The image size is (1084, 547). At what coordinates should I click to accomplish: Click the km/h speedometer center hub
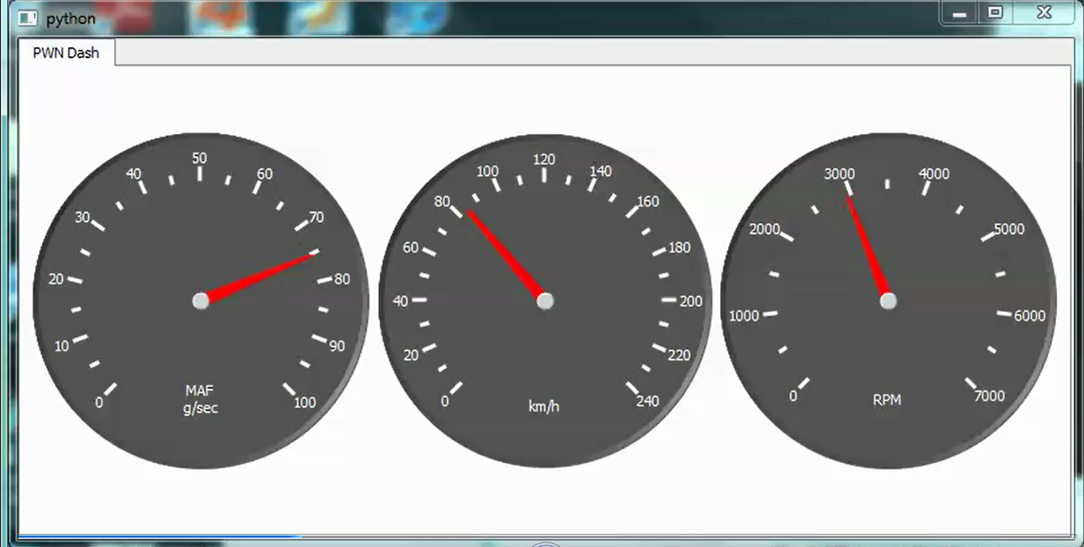(x=545, y=301)
